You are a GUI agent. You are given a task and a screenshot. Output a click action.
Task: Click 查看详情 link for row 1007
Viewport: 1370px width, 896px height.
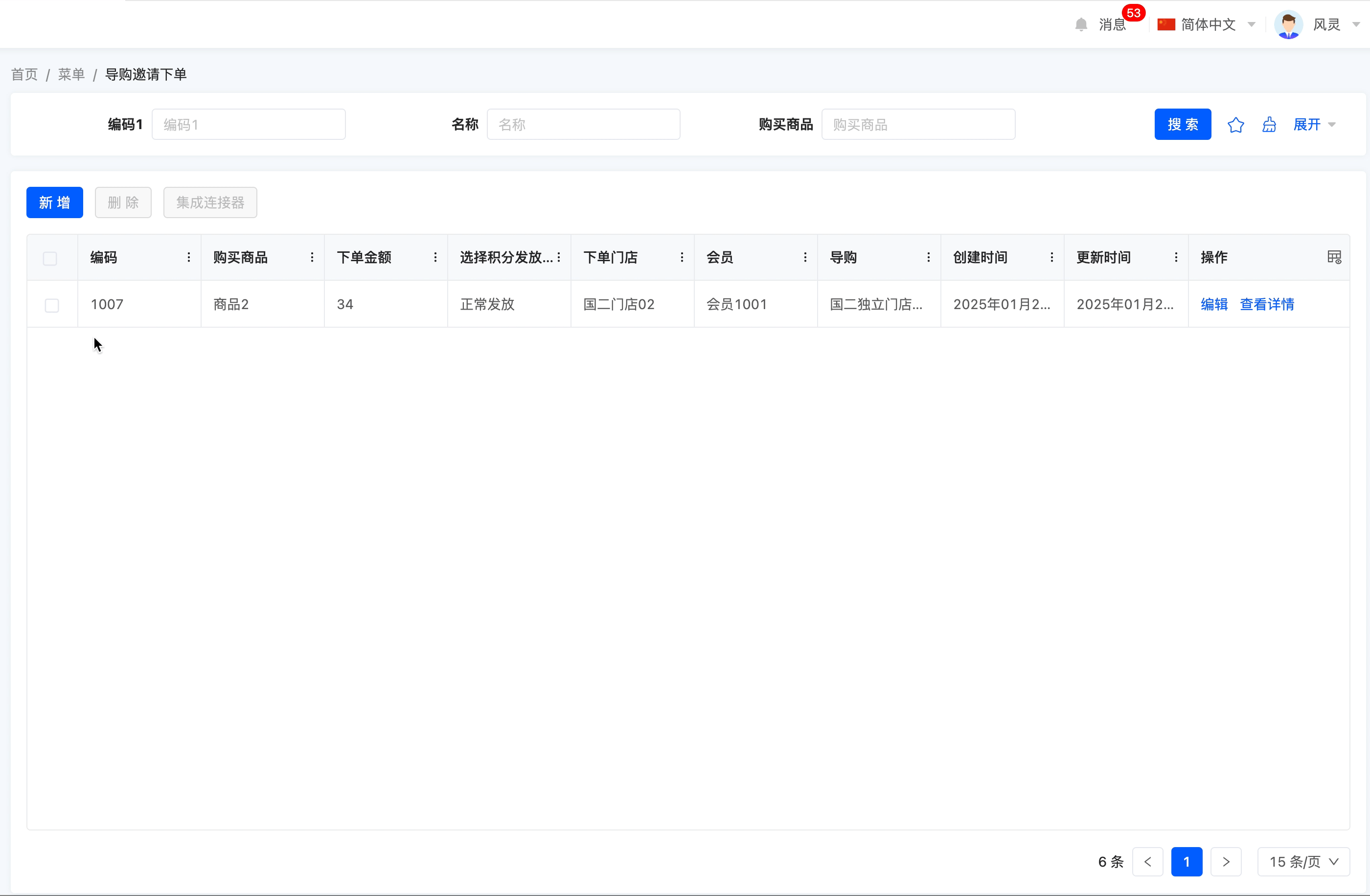pos(1266,304)
